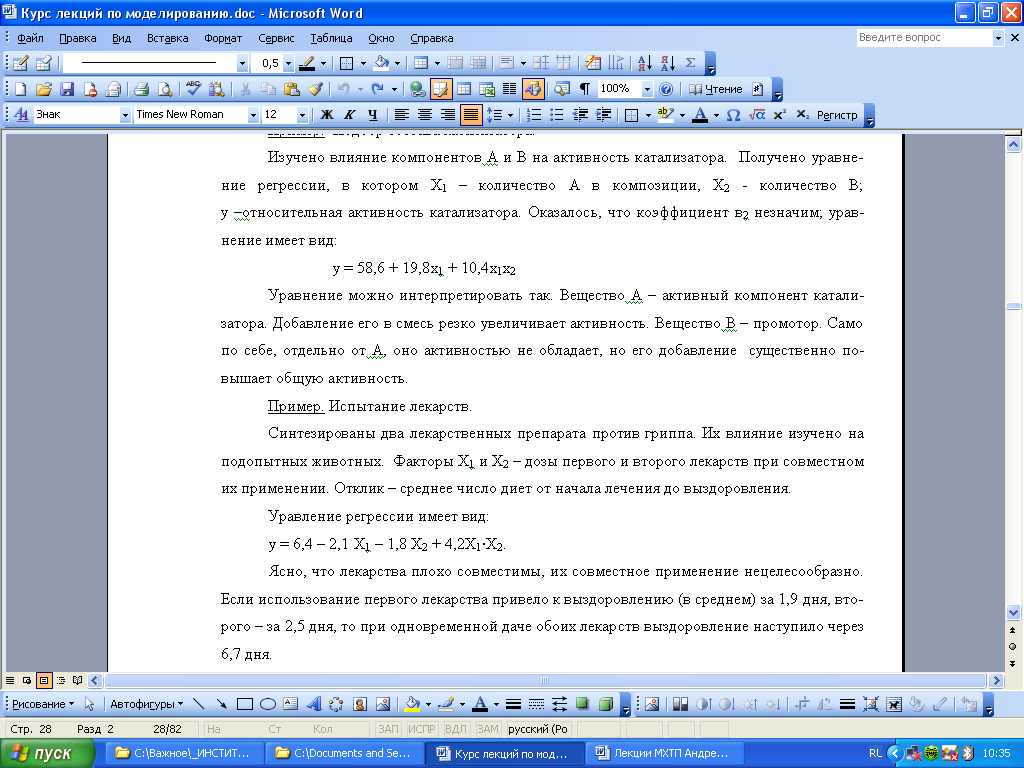Select the Rectangle drawing tool
The height and width of the screenshot is (768, 1024).
pos(245,704)
